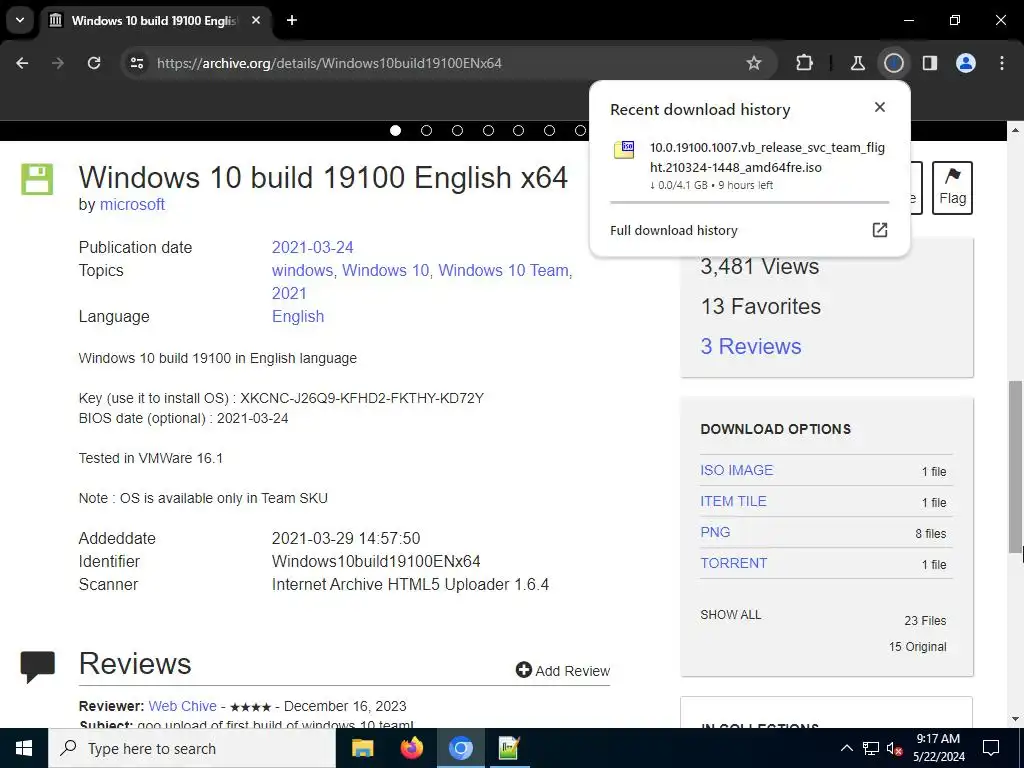Click Add Review
Screen dimensions: 1024x768
click(563, 671)
